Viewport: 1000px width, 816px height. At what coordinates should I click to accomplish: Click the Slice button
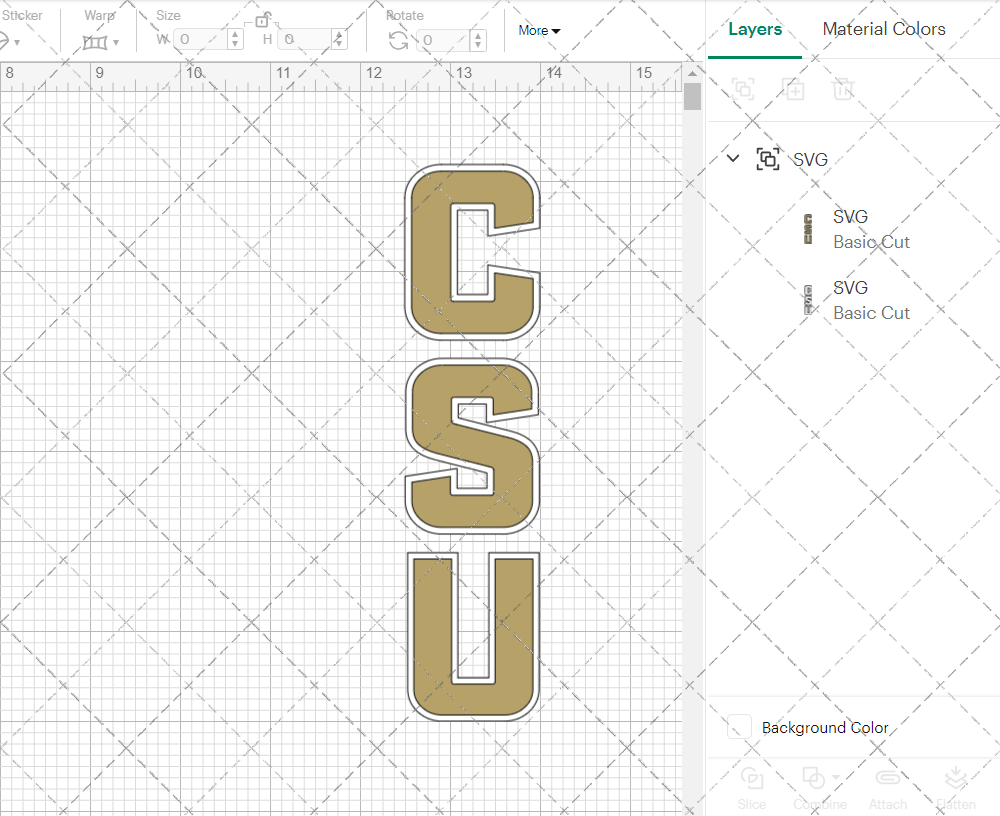752,789
